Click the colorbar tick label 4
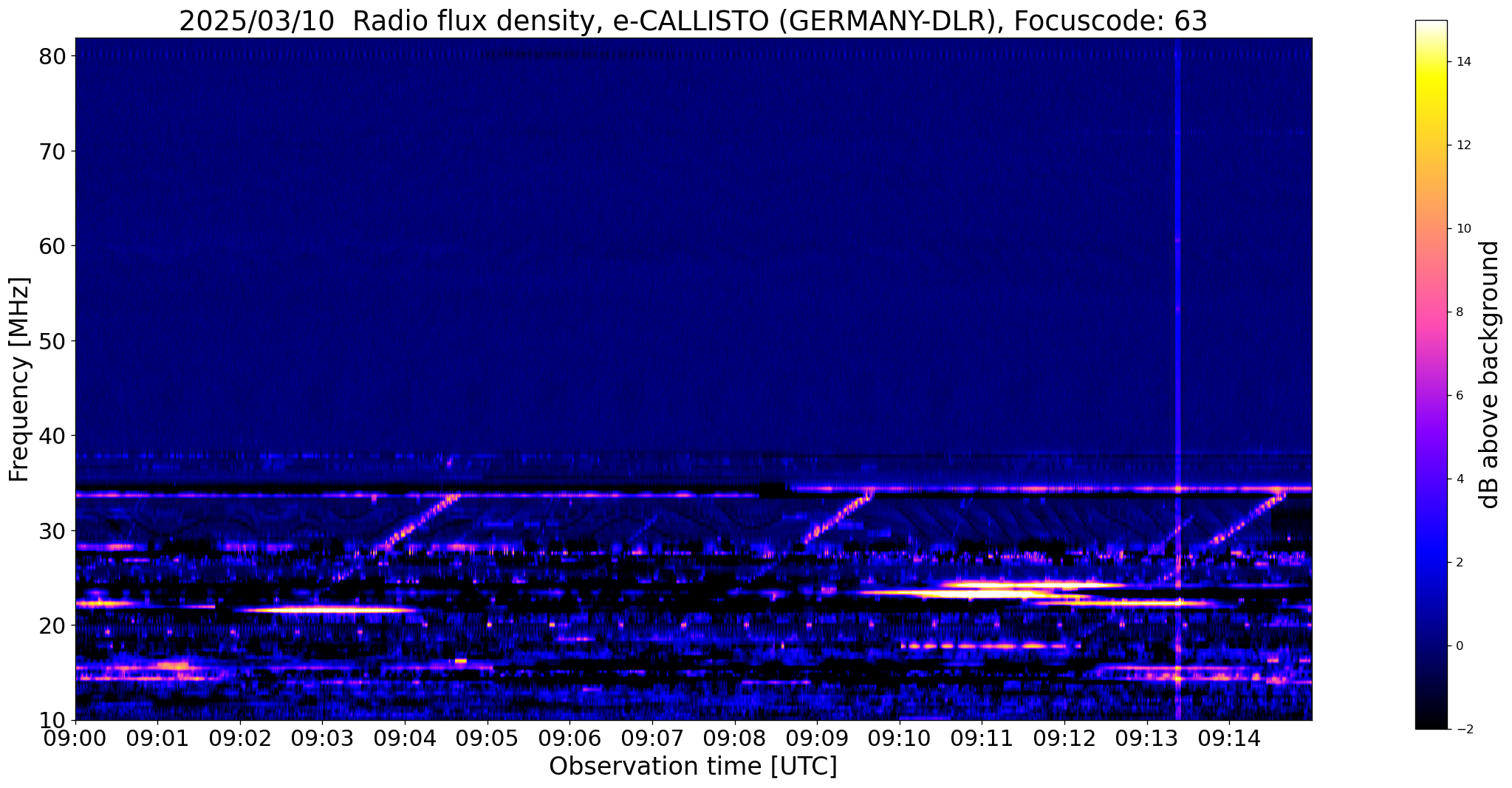This screenshot has width=1512, height=788. click(1460, 479)
